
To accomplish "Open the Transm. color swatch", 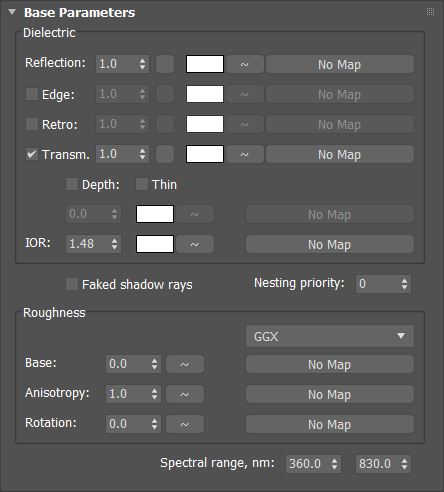I will [205, 154].
